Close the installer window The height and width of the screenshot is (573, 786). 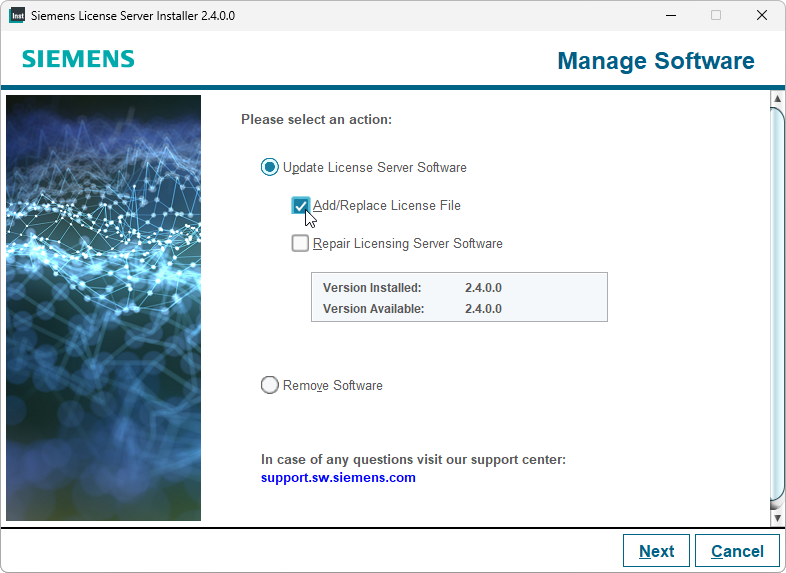pyautogui.click(x=762, y=16)
